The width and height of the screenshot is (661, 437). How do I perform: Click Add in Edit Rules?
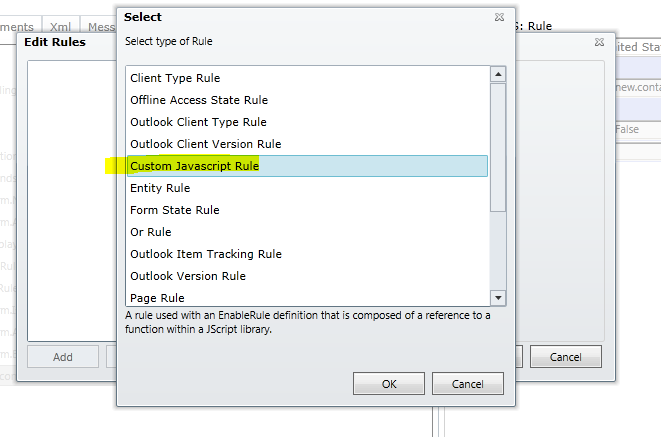(x=62, y=357)
